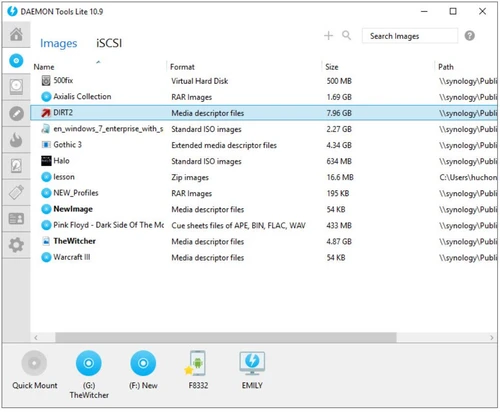Viewport: 500px width, 413px height.
Task: Click the Cue sheets files format cell
Action: [x=238, y=226]
